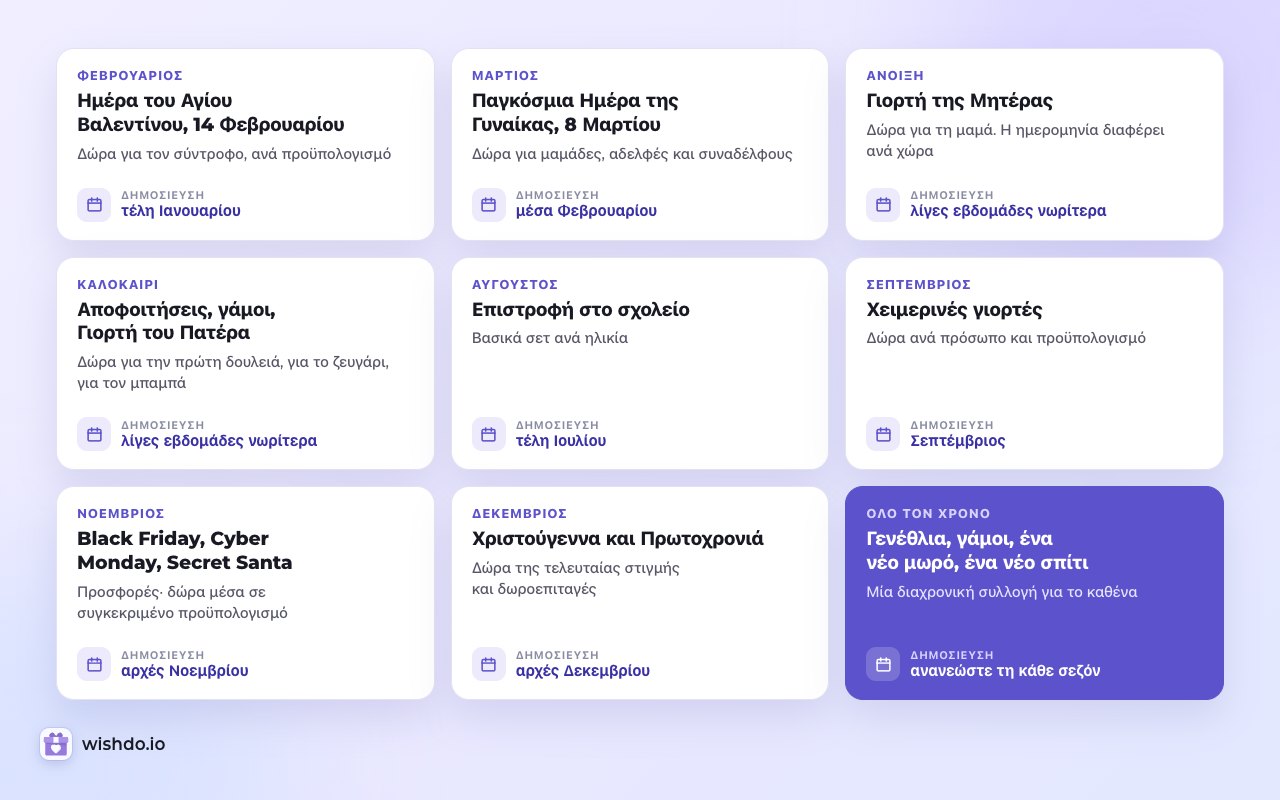Open the Γιορτή της Μητέρας heading
The image size is (1280, 800).
[959, 101]
